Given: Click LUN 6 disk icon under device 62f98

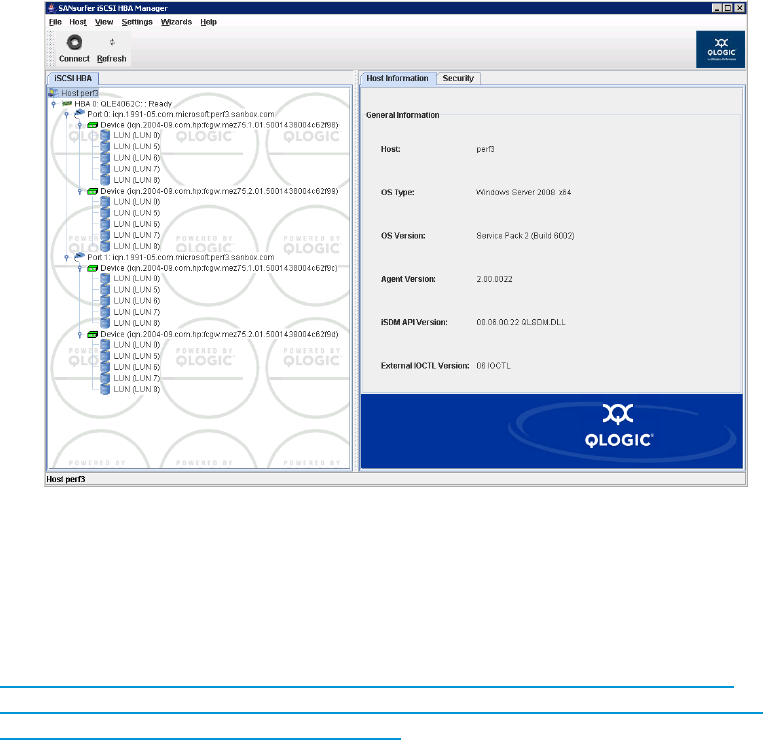Looking at the screenshot, I should [105, 158].
